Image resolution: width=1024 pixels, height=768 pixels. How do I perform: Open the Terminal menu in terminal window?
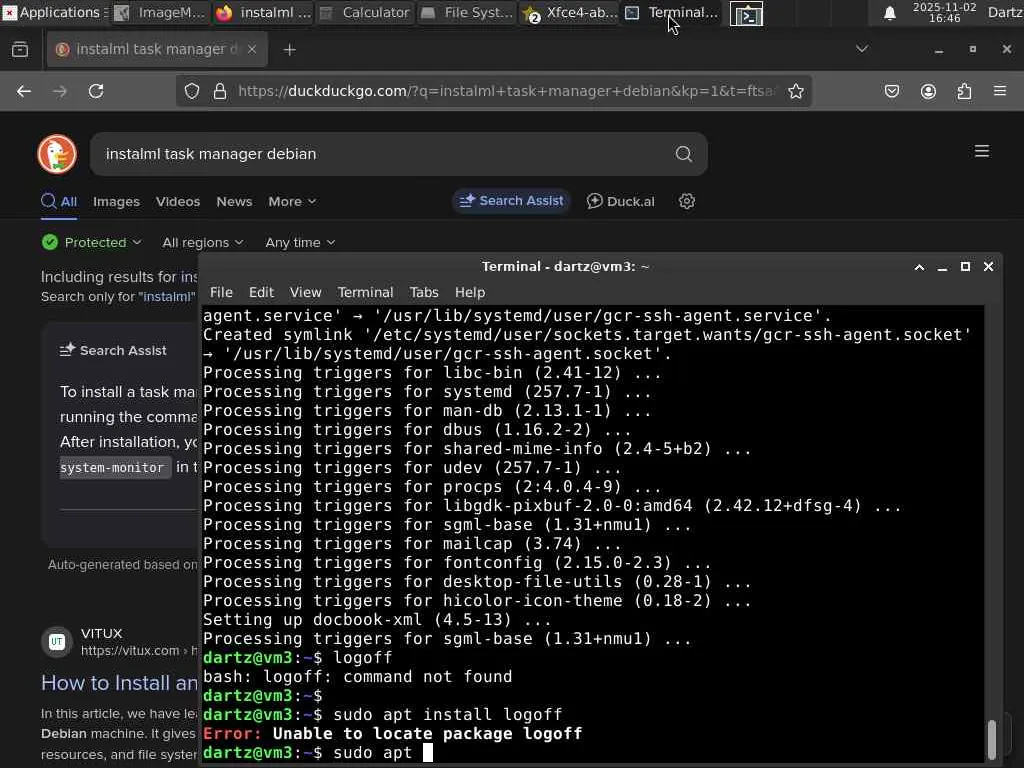coord(365,293)
